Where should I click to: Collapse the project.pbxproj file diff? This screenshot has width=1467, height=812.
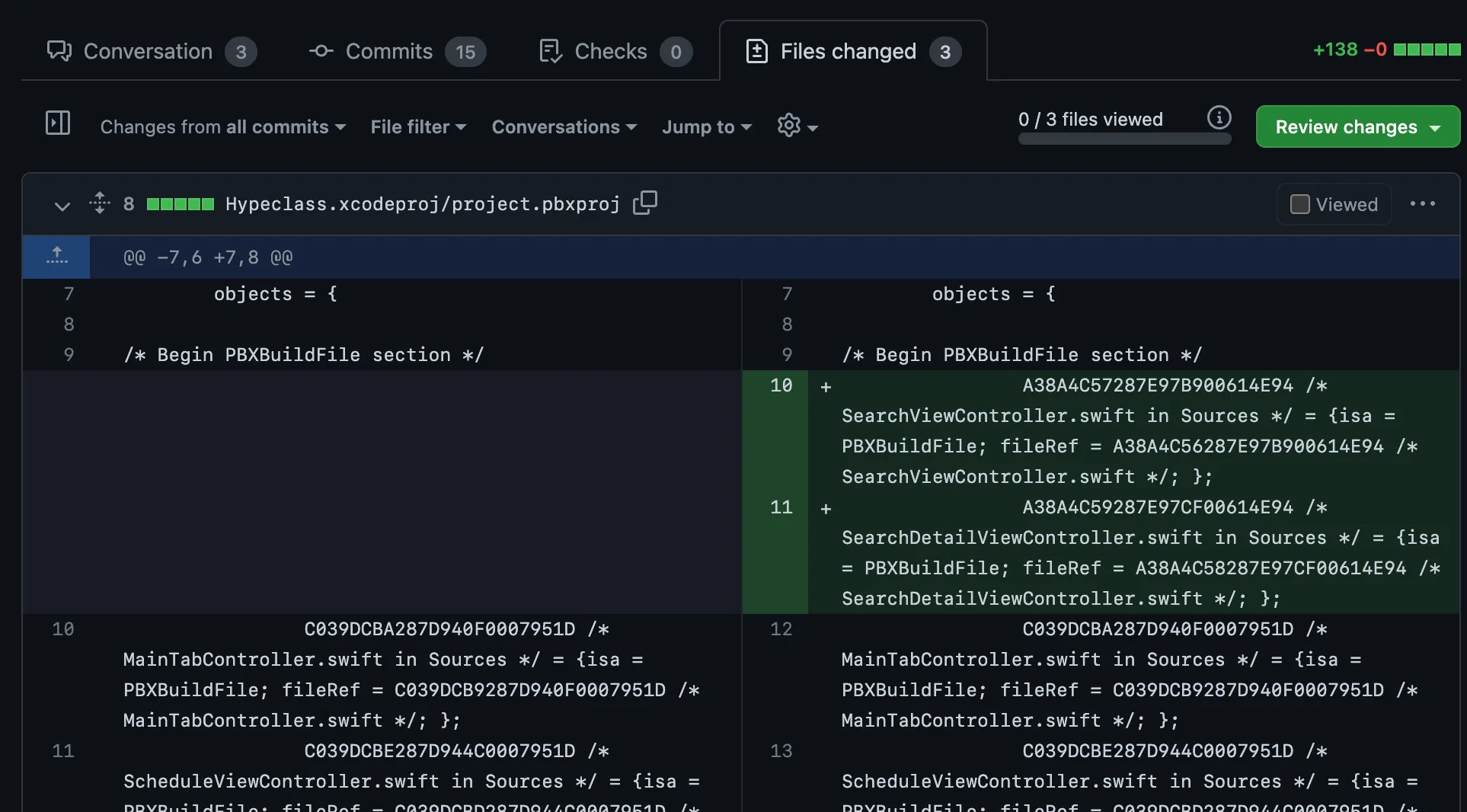pos(62,206)
